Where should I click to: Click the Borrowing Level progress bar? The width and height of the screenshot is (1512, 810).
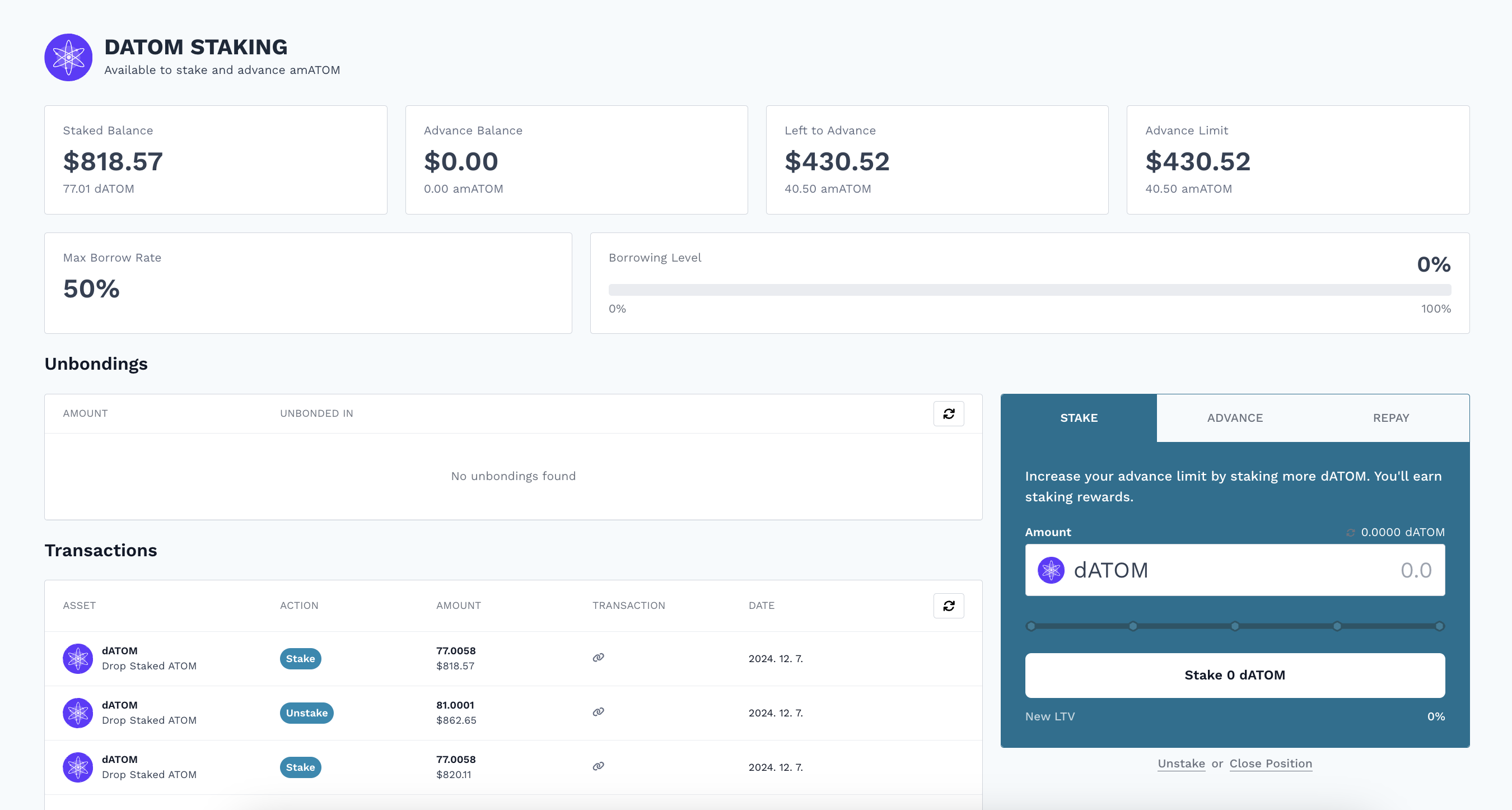coord(1029,290)
